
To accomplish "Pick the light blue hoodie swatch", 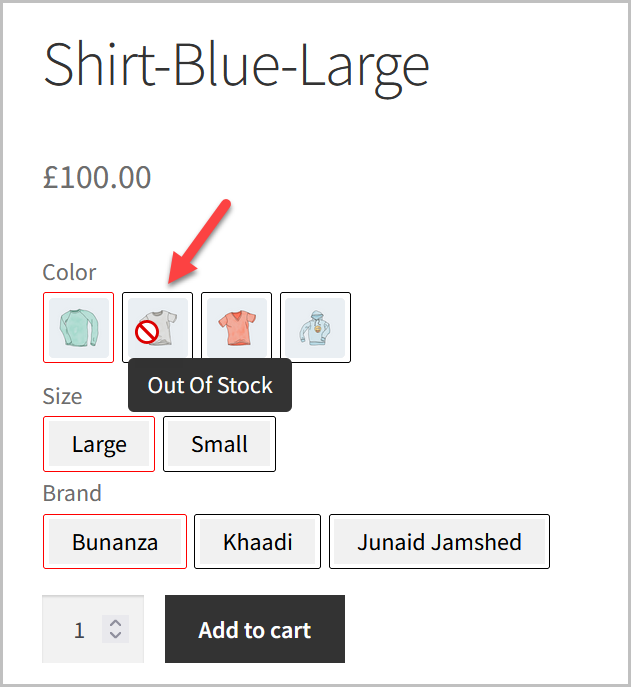I will (x=315, y=327).
